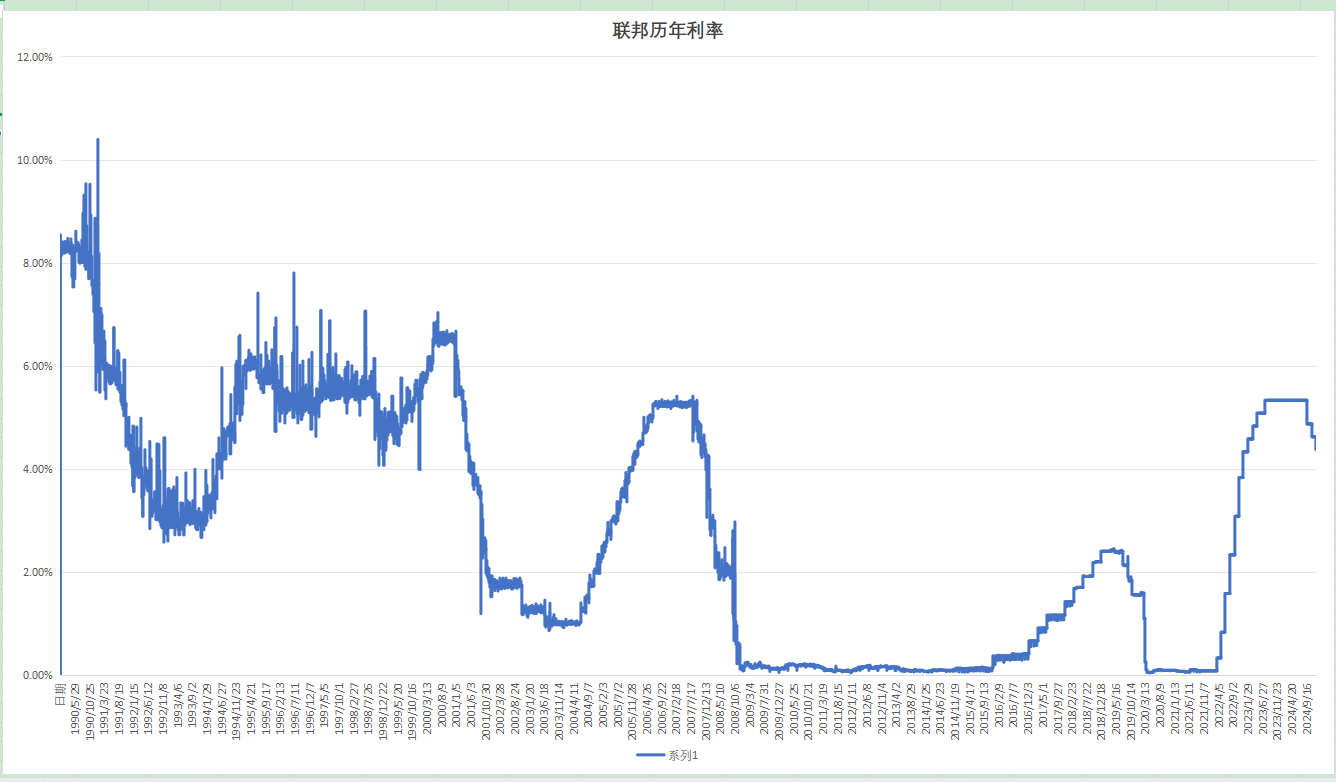Select the 2015/9/13 date axis label
This screenshot has width=1336, height=782.
pyautogui.click(x=984, y=709)
